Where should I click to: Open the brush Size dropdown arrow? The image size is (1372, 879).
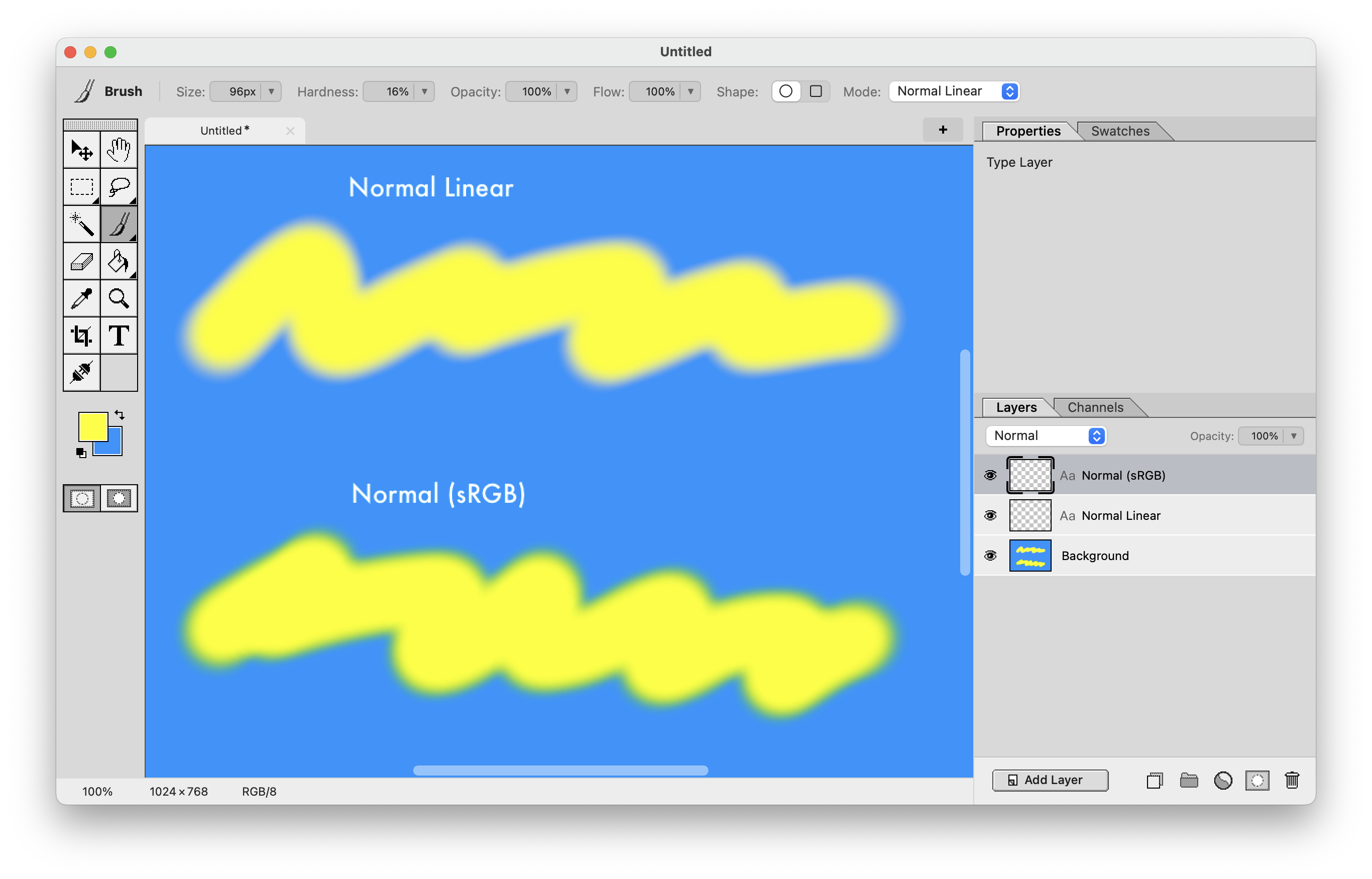point(272,91)
